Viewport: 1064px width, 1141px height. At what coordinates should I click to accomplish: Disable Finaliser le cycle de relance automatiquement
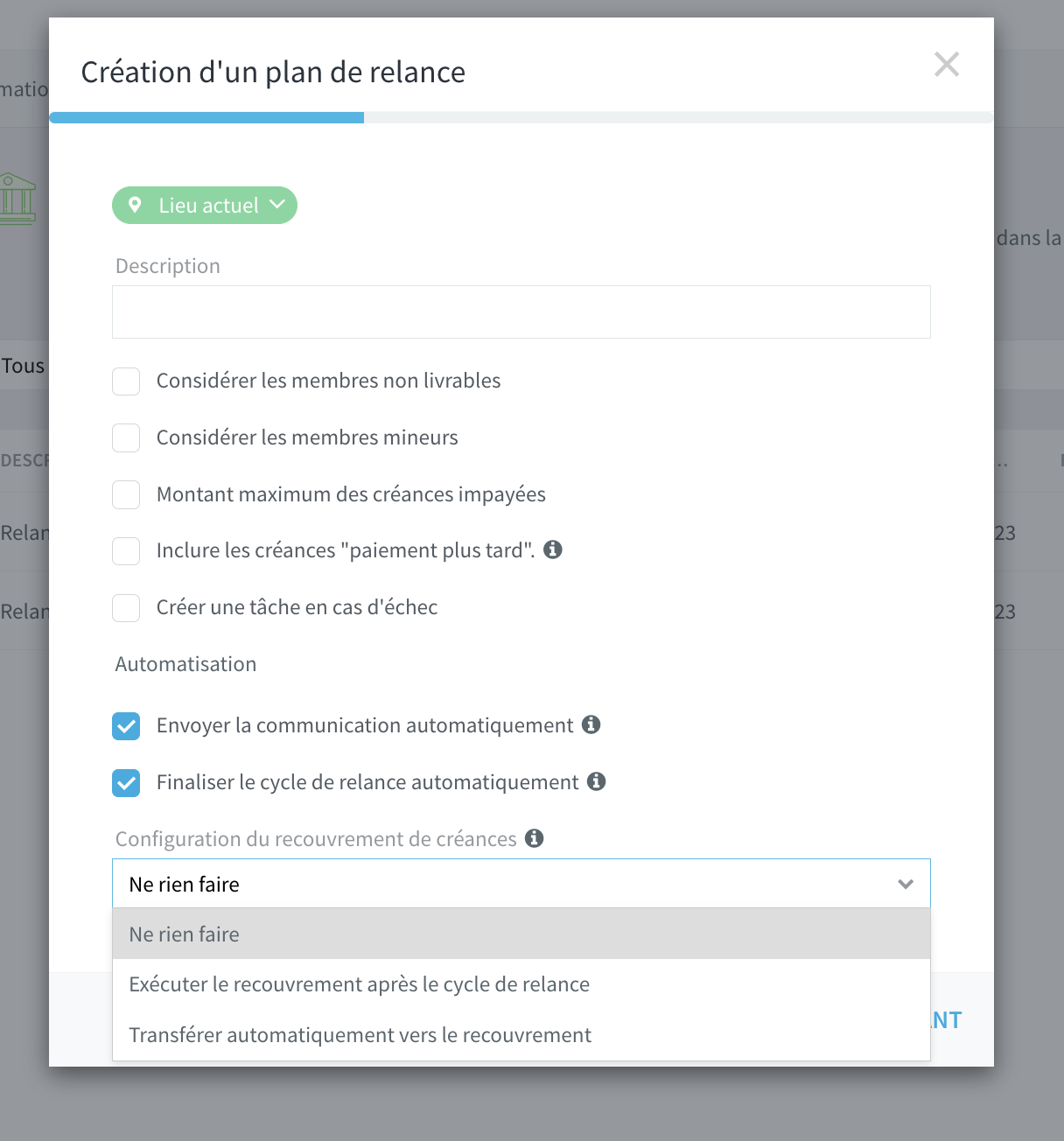click(126, 783)
